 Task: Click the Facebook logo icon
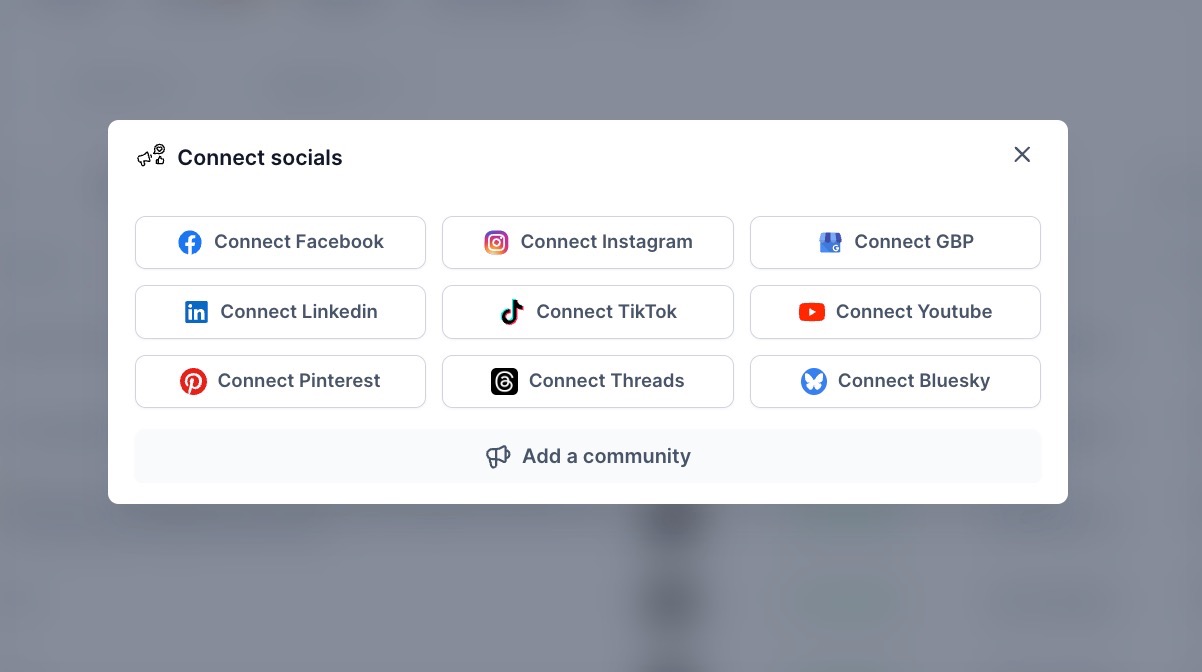[190, 242]
